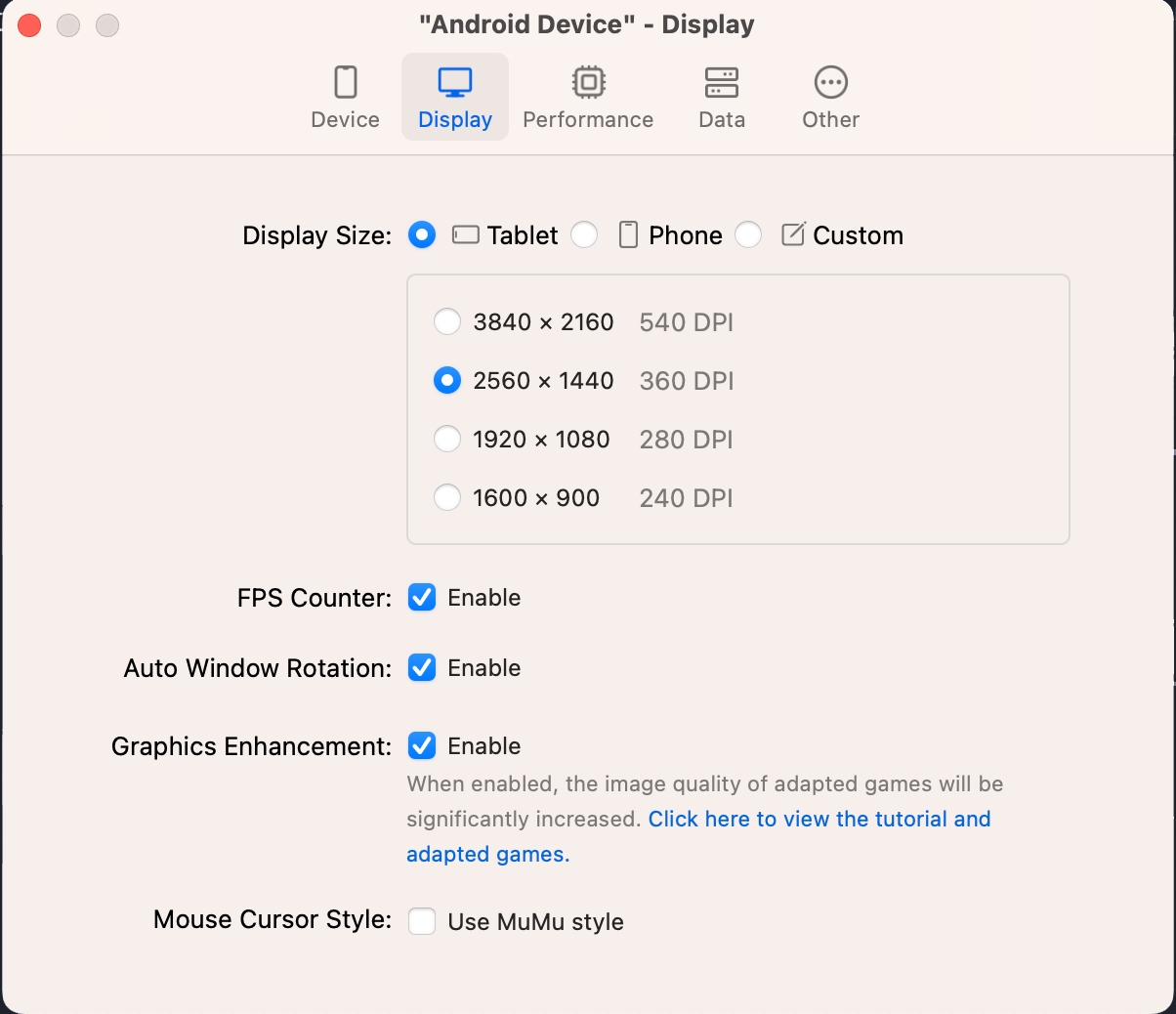
Task: Open the Device settings tab icon
Action: point(345,83)
